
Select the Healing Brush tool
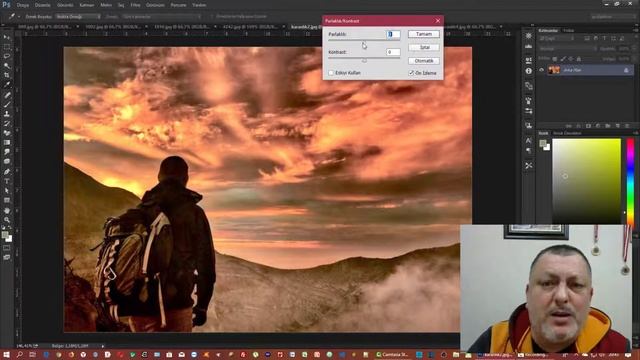[7, 95]
